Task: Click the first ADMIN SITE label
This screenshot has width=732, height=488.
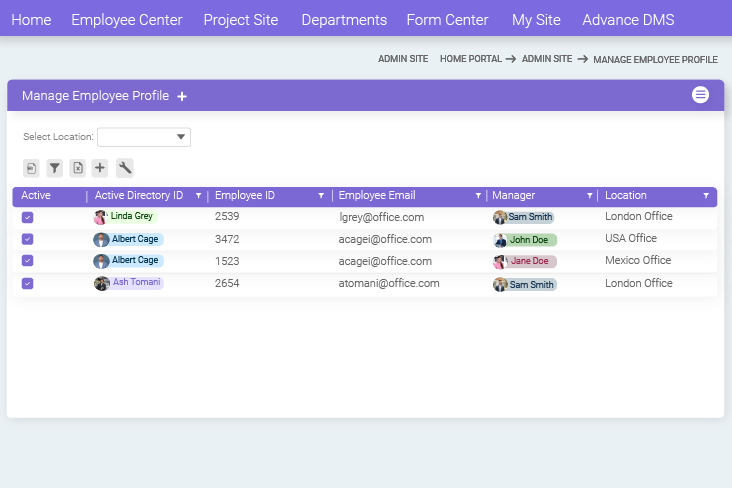Action: 403,59
